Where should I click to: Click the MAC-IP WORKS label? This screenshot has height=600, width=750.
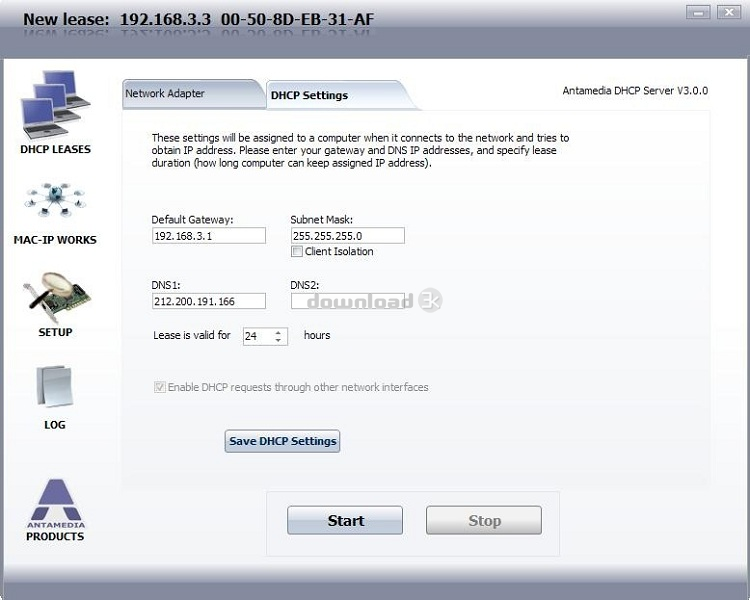click(55, 240)
